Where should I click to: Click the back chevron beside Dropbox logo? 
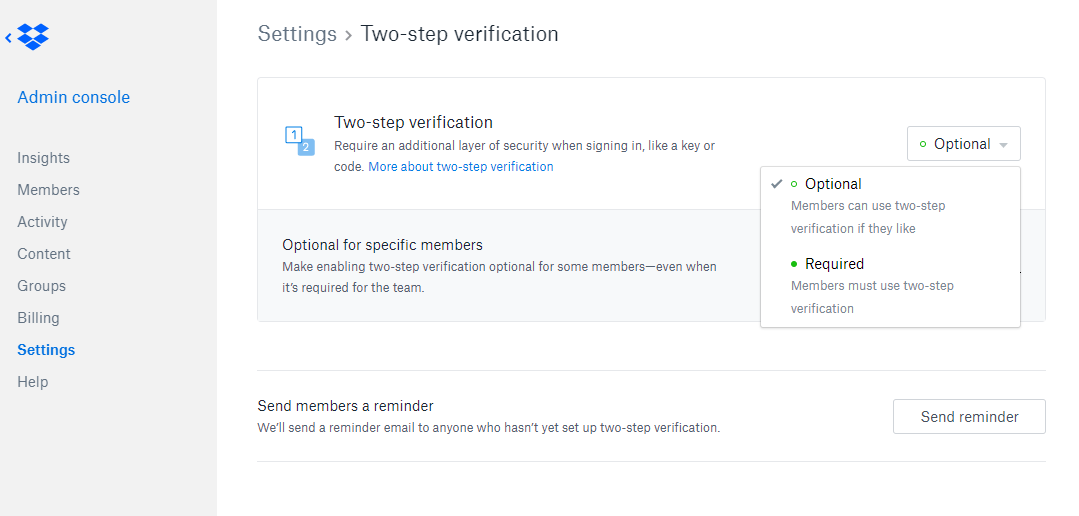(8, 38)
